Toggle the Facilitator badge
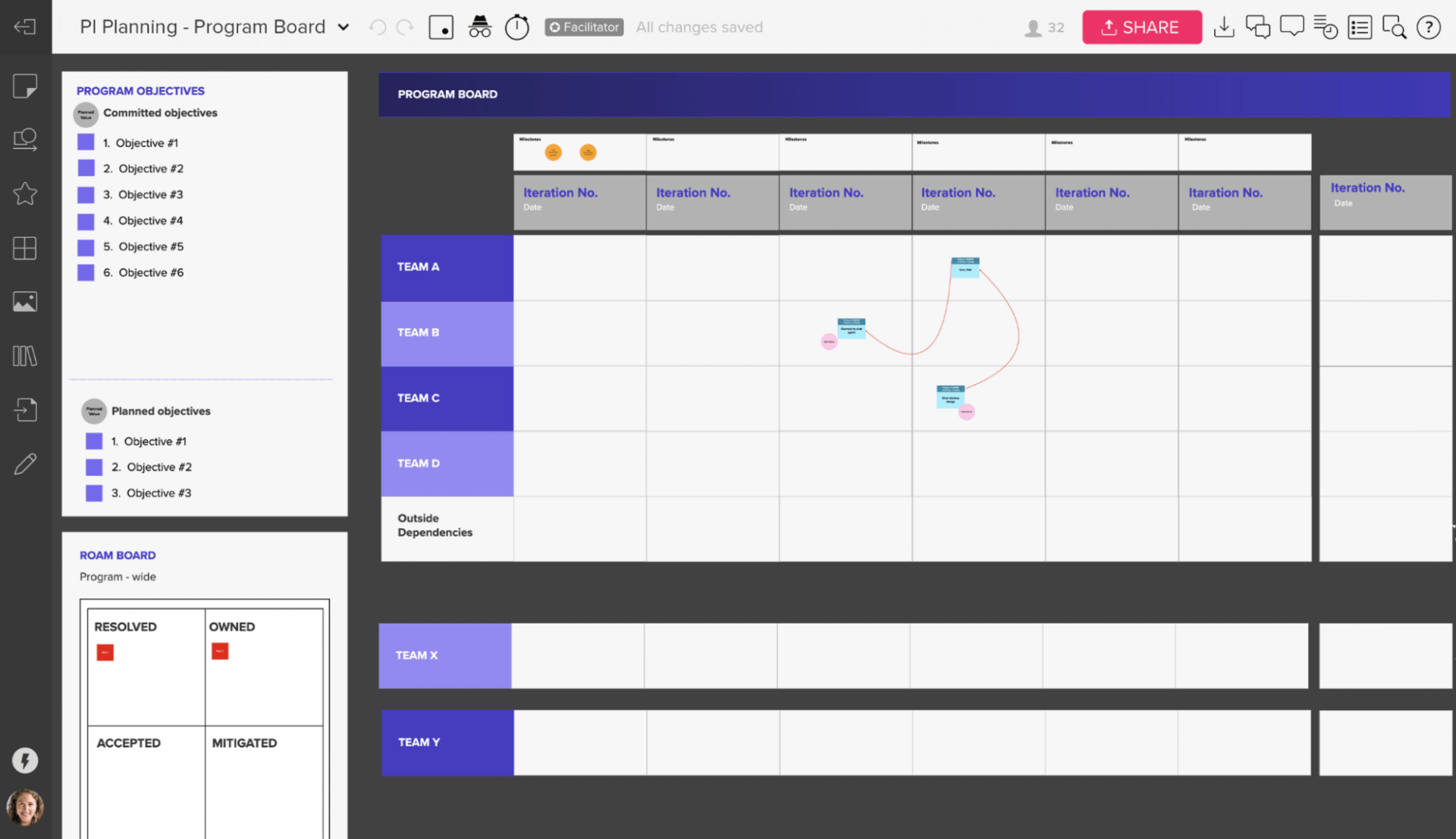 tap(584, 27)
